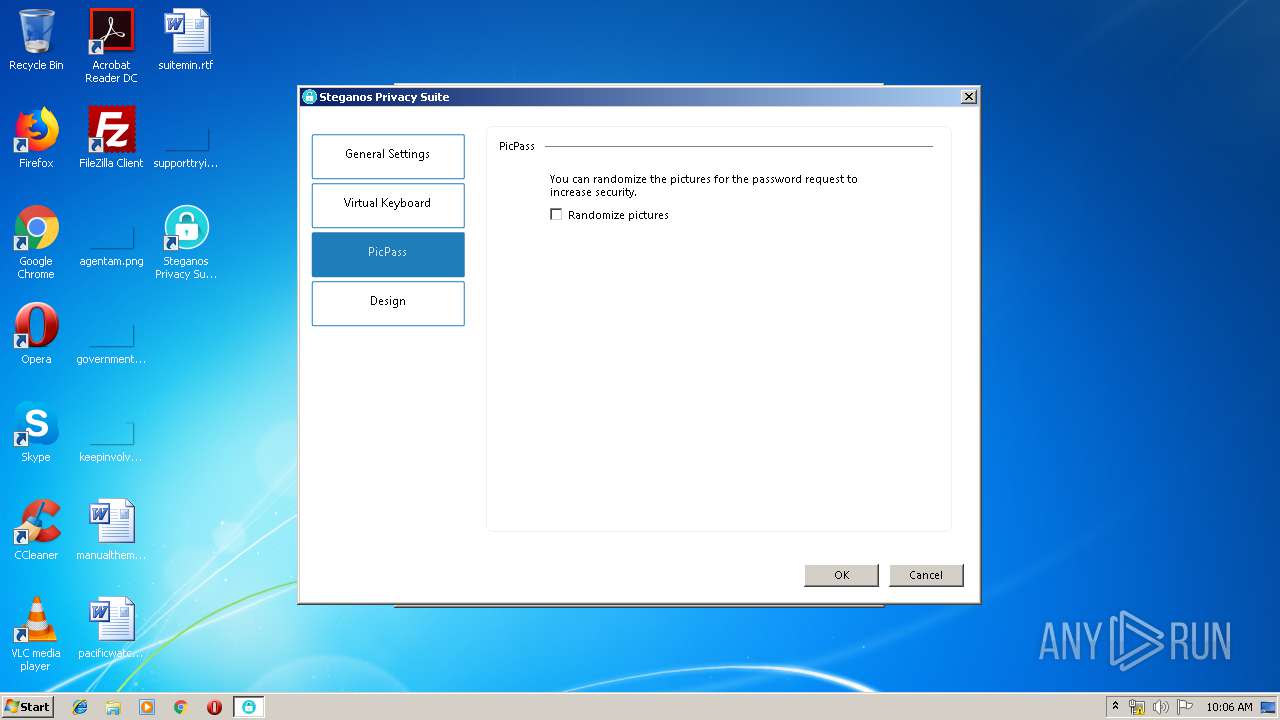1280x720 pixels.
Task: Open Skype desktop shortcut
Action: point(36,432)
